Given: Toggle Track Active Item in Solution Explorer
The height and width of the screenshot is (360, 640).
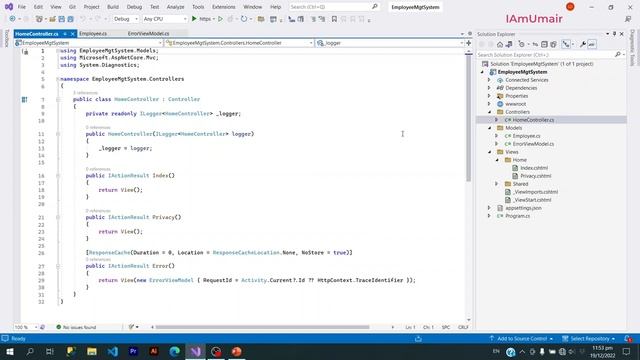Looking at the screenshot, I should (x=566, y=44).
